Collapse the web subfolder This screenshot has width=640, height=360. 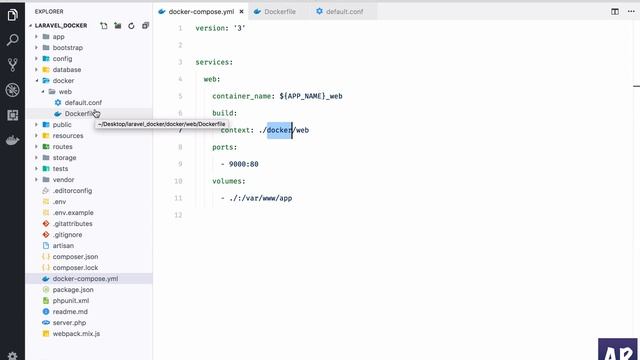tap(65, 91)
